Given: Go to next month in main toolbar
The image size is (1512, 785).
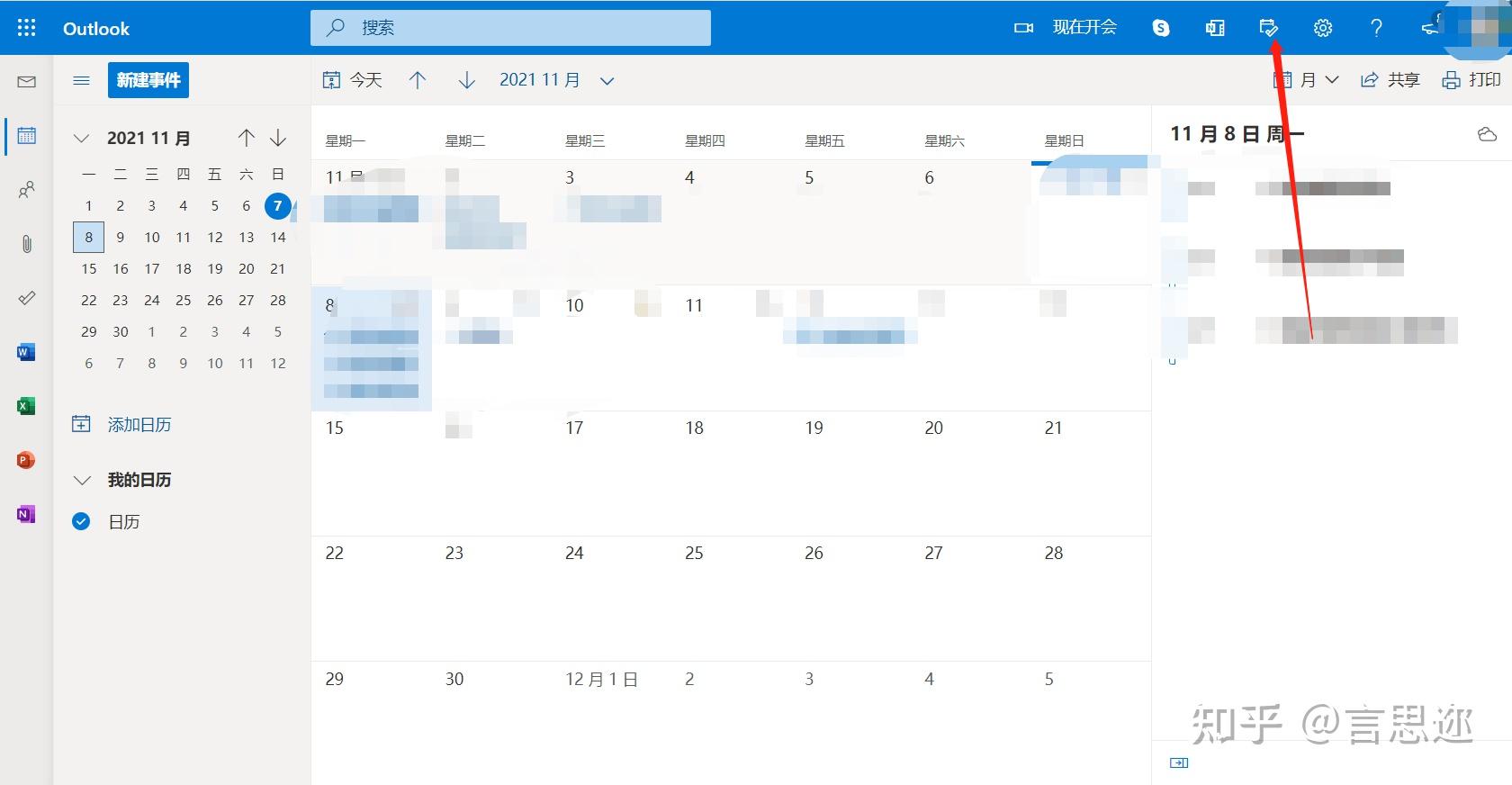Looking at the screenshot, I should (x=466, y=80).
